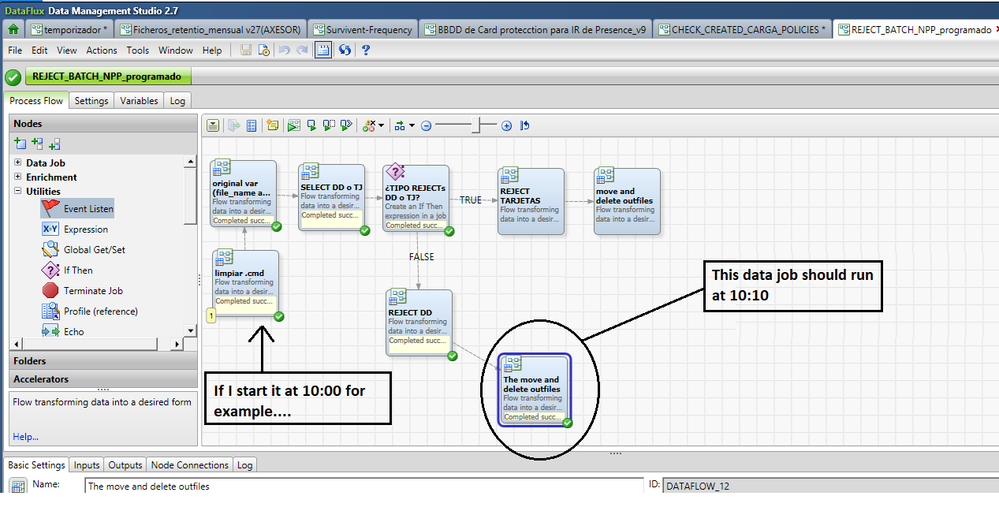Pick the Global Get/Set node
This screenshot has height=511, width=999.
pyautogui.click(x=93, y=249)
